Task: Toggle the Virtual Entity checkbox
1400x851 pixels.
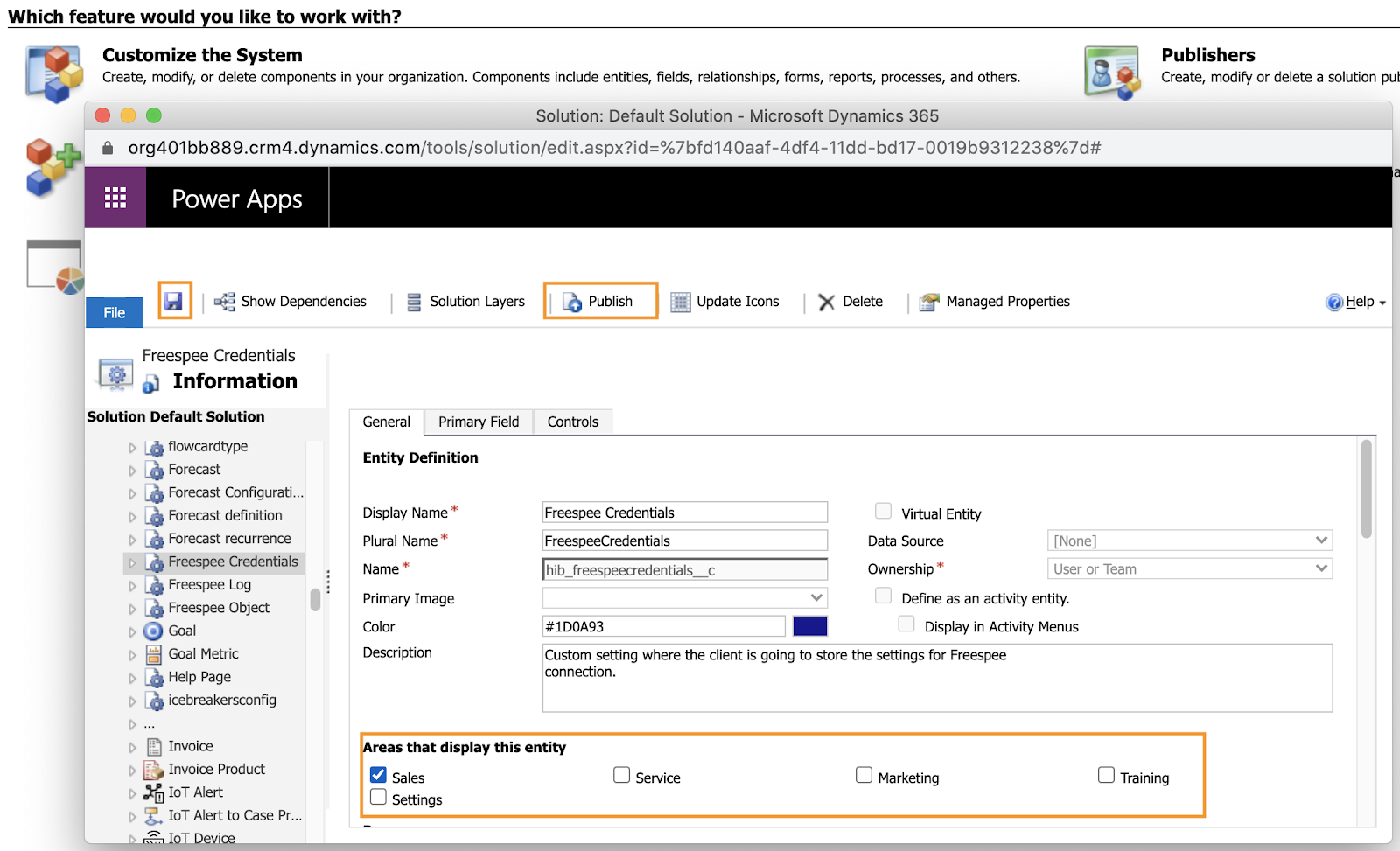Action: coord(884,511)
